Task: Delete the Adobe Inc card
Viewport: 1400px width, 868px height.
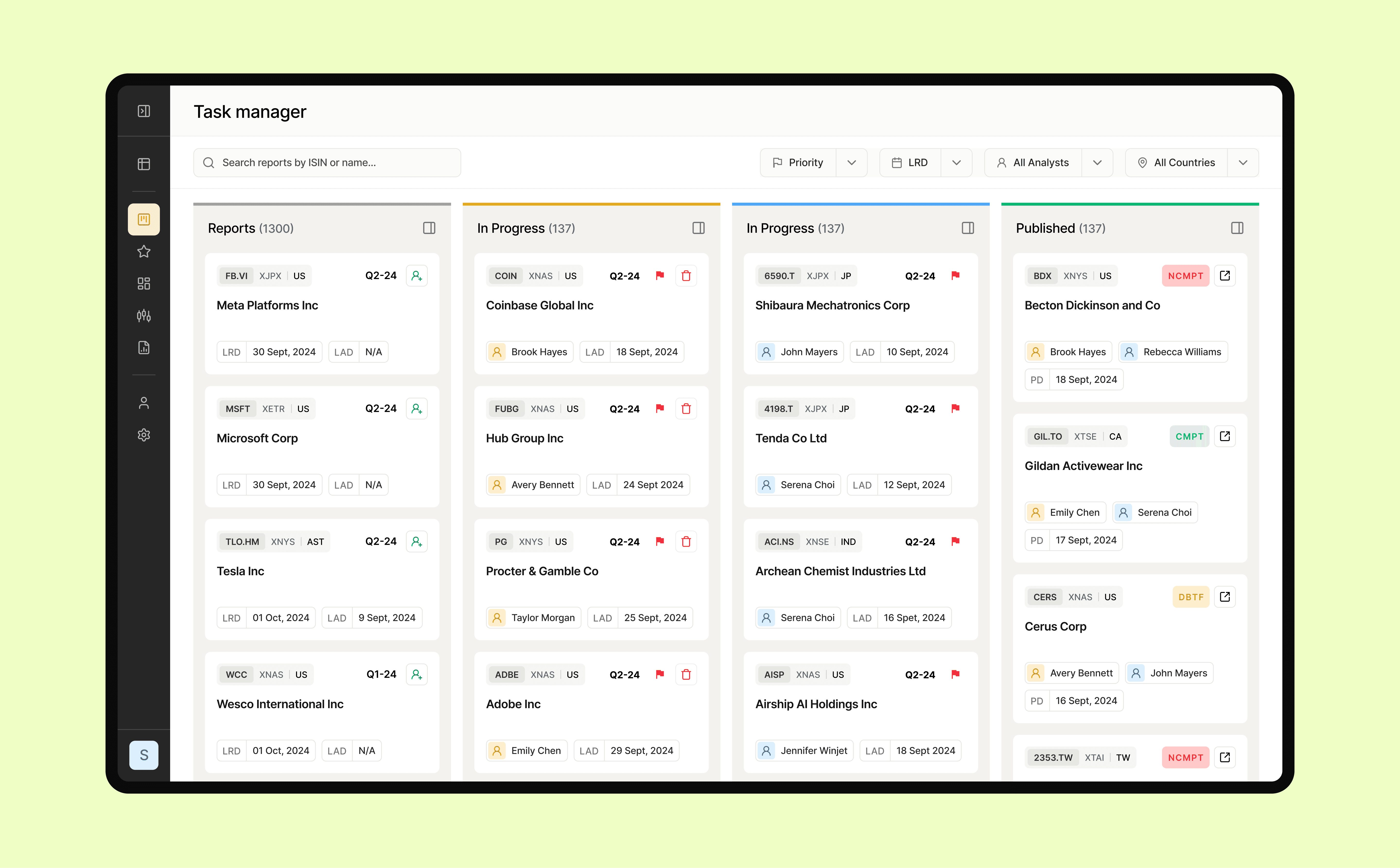Action: 686,675
